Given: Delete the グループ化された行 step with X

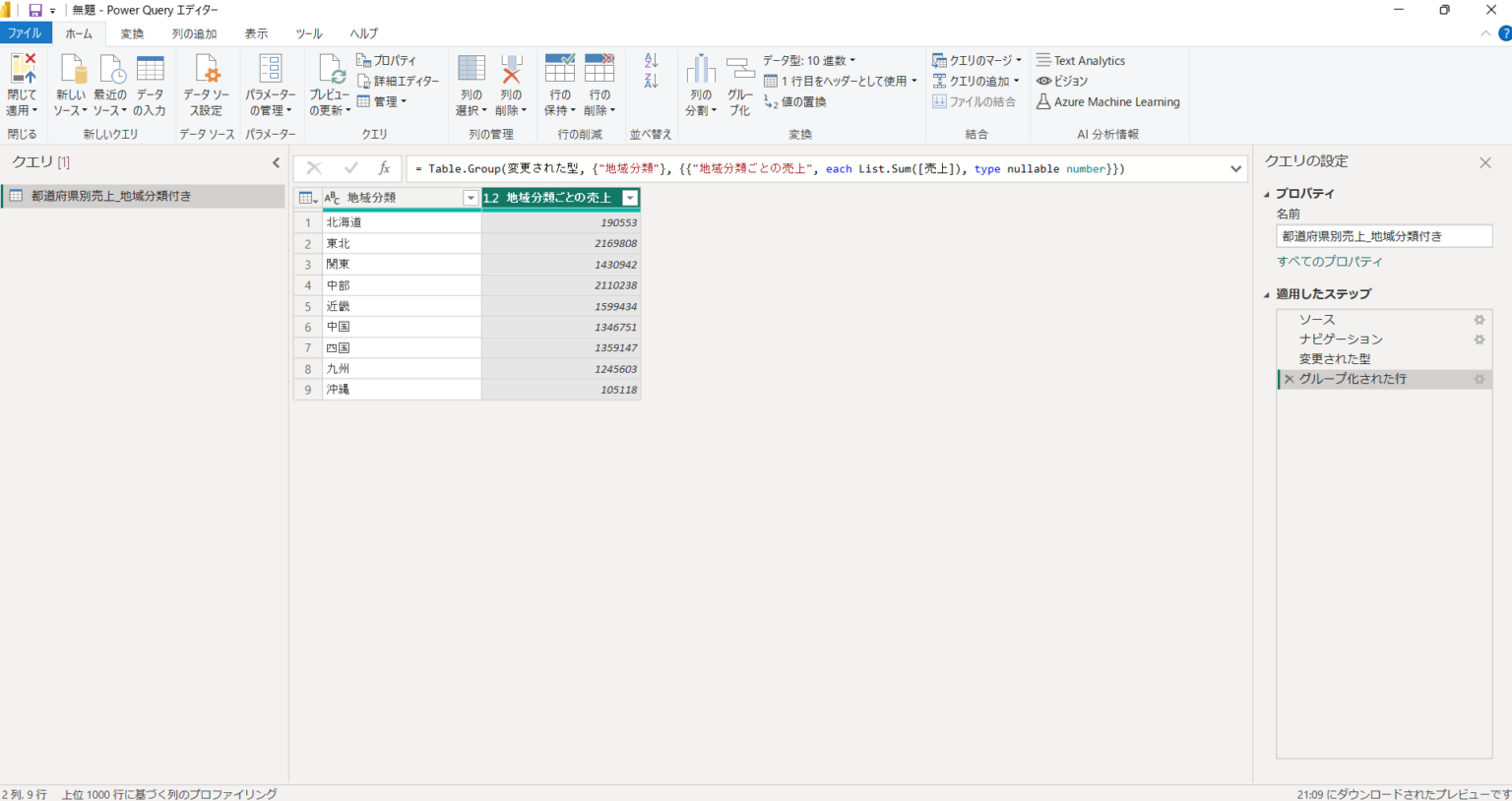Looking at the screenshot, I should 1289,379.
